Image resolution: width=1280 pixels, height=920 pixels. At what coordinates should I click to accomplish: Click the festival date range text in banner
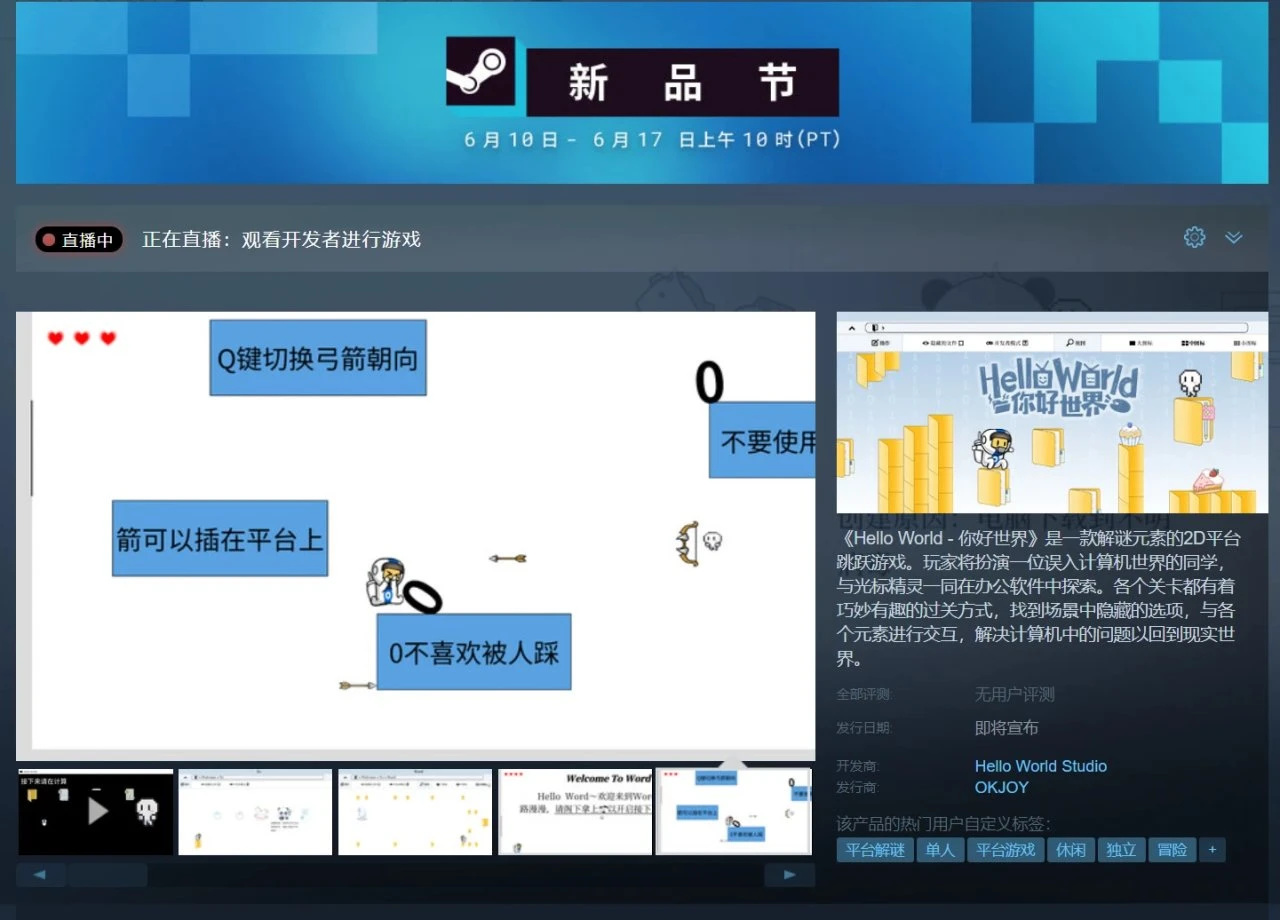click(x=652, y=140)
